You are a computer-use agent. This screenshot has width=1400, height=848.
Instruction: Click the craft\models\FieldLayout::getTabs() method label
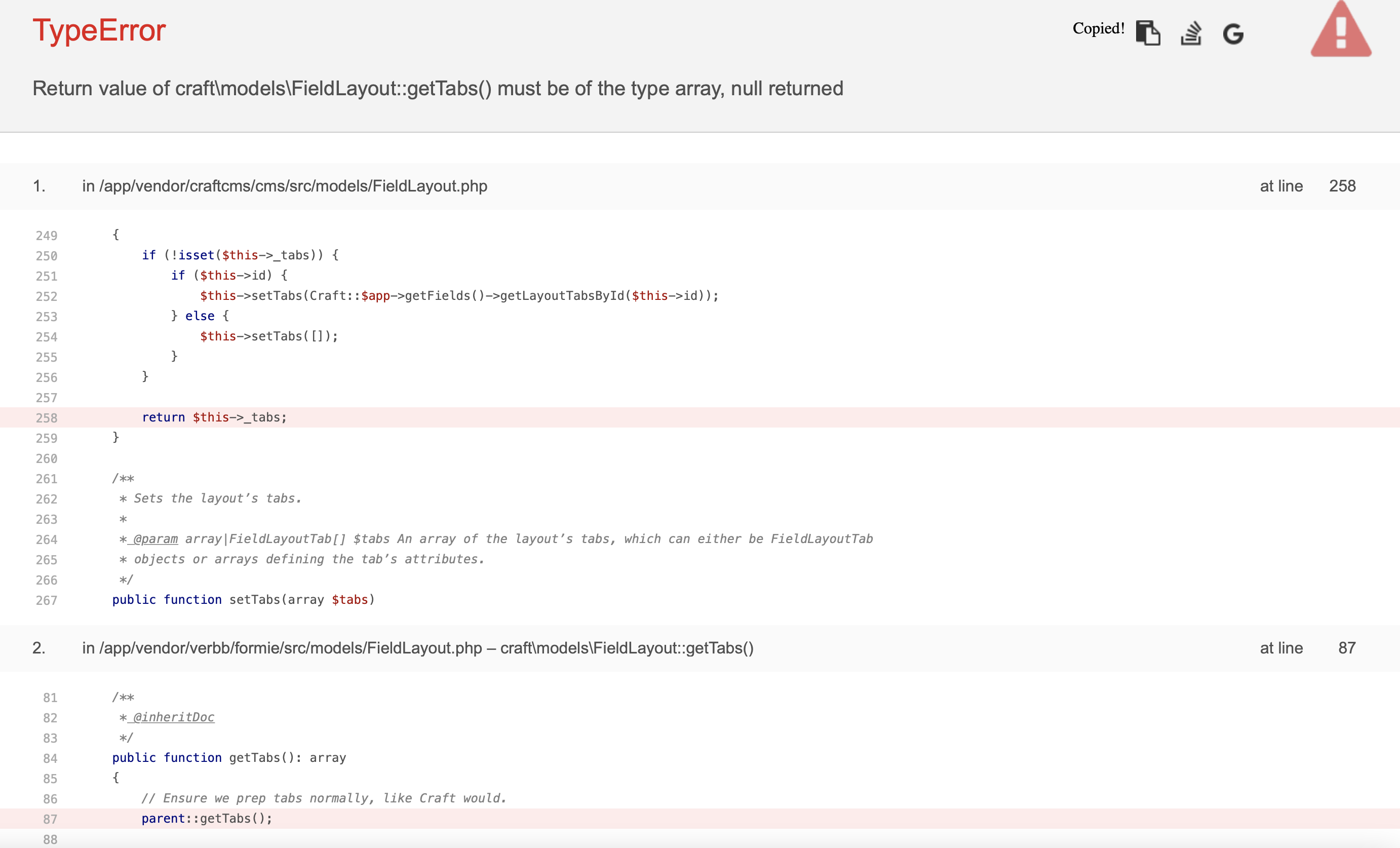coord(627,648)
